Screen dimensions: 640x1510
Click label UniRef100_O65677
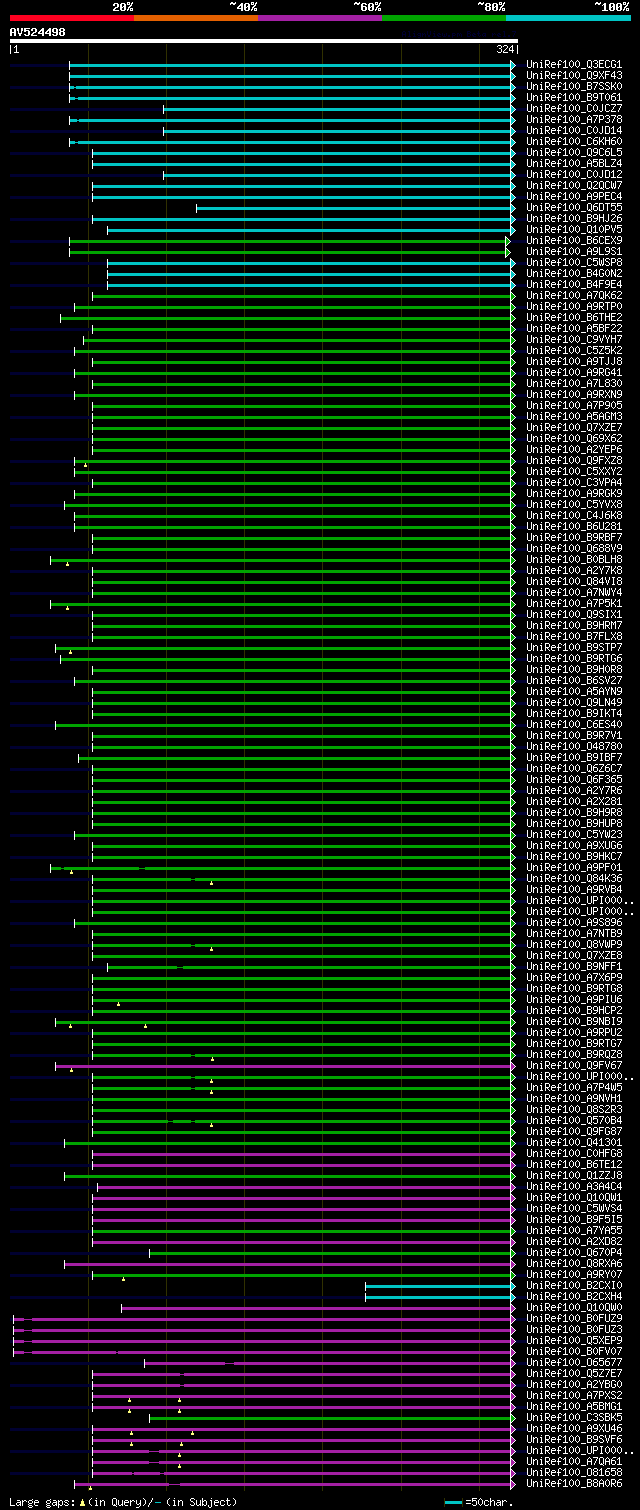pos(574,1363)
